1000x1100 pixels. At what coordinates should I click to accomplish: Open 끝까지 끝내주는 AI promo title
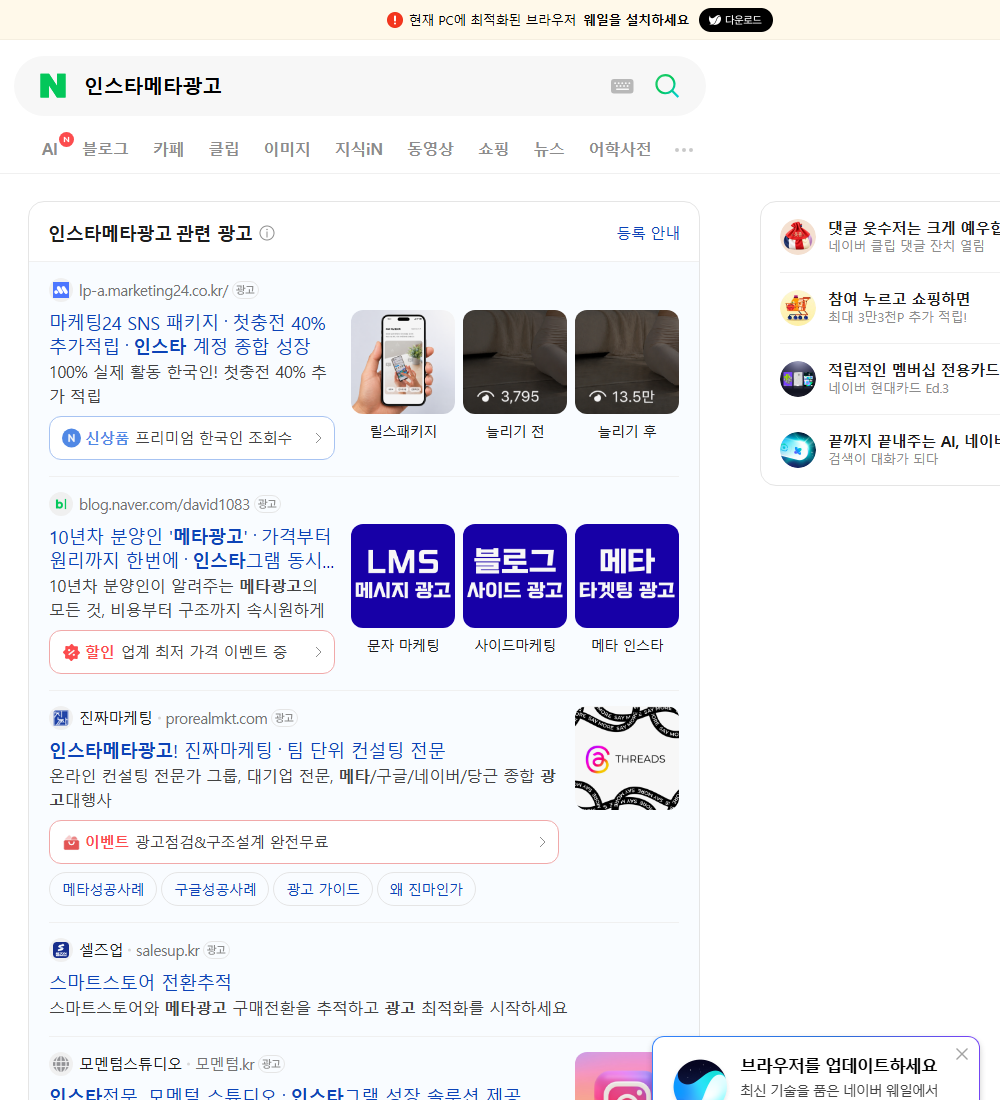[914, 441]
